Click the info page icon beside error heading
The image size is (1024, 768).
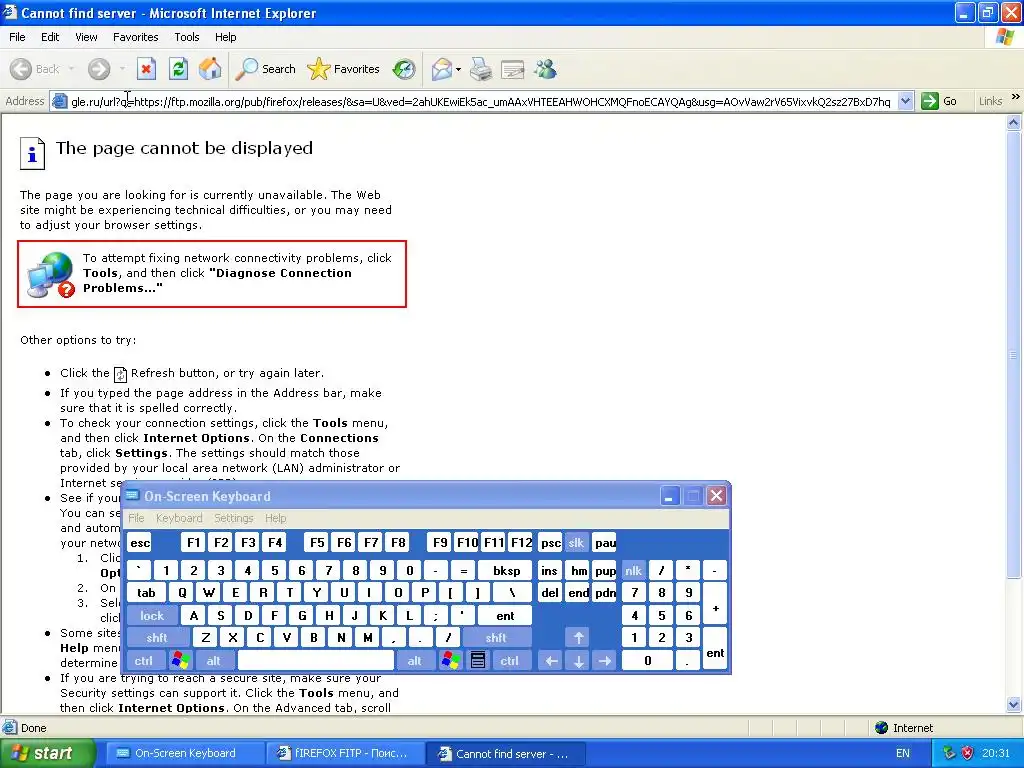[x=32, y=153]
